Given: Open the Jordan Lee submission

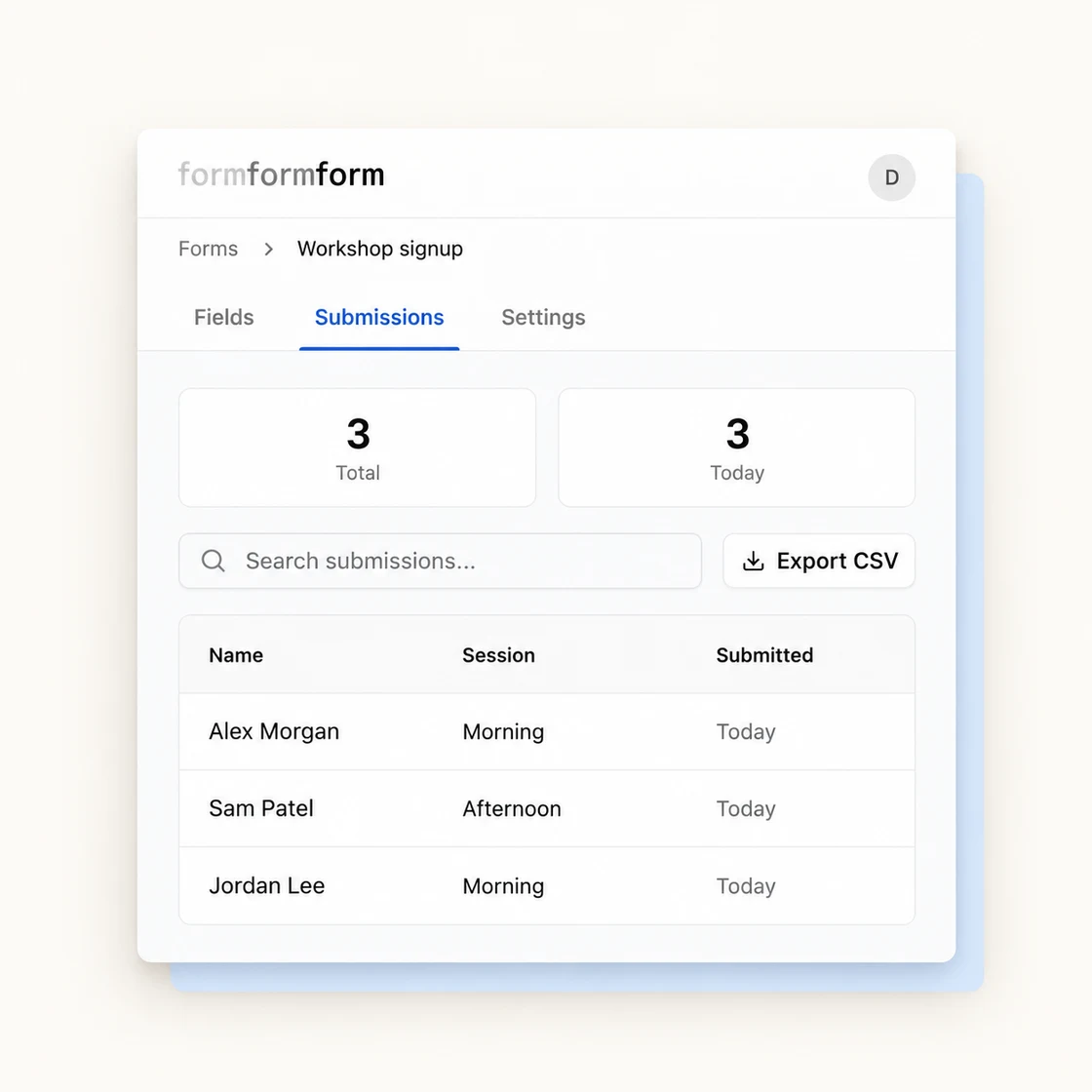Looking at the screenshot, I should coord(547,886).
